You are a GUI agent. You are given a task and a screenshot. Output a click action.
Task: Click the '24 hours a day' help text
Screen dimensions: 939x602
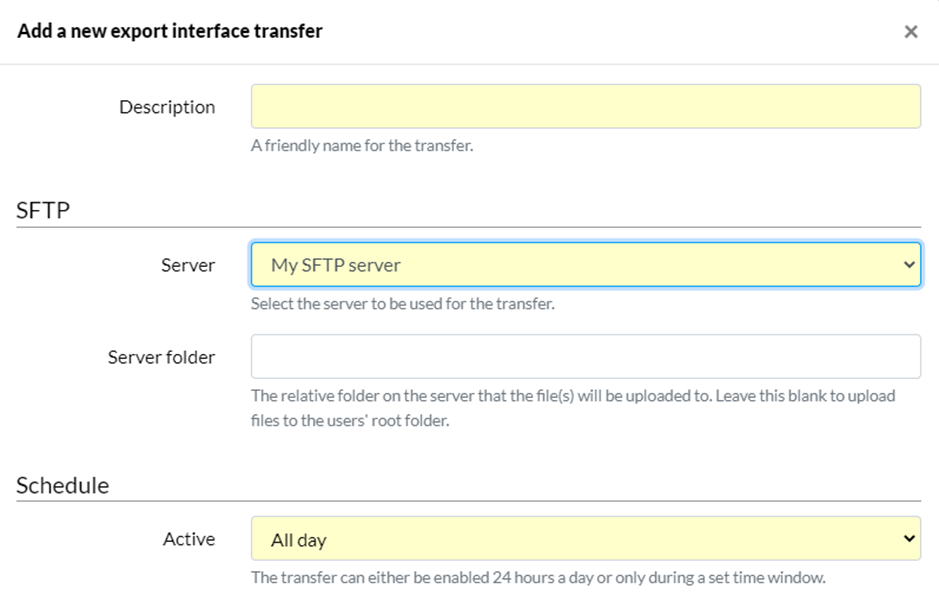coord(538,577)
